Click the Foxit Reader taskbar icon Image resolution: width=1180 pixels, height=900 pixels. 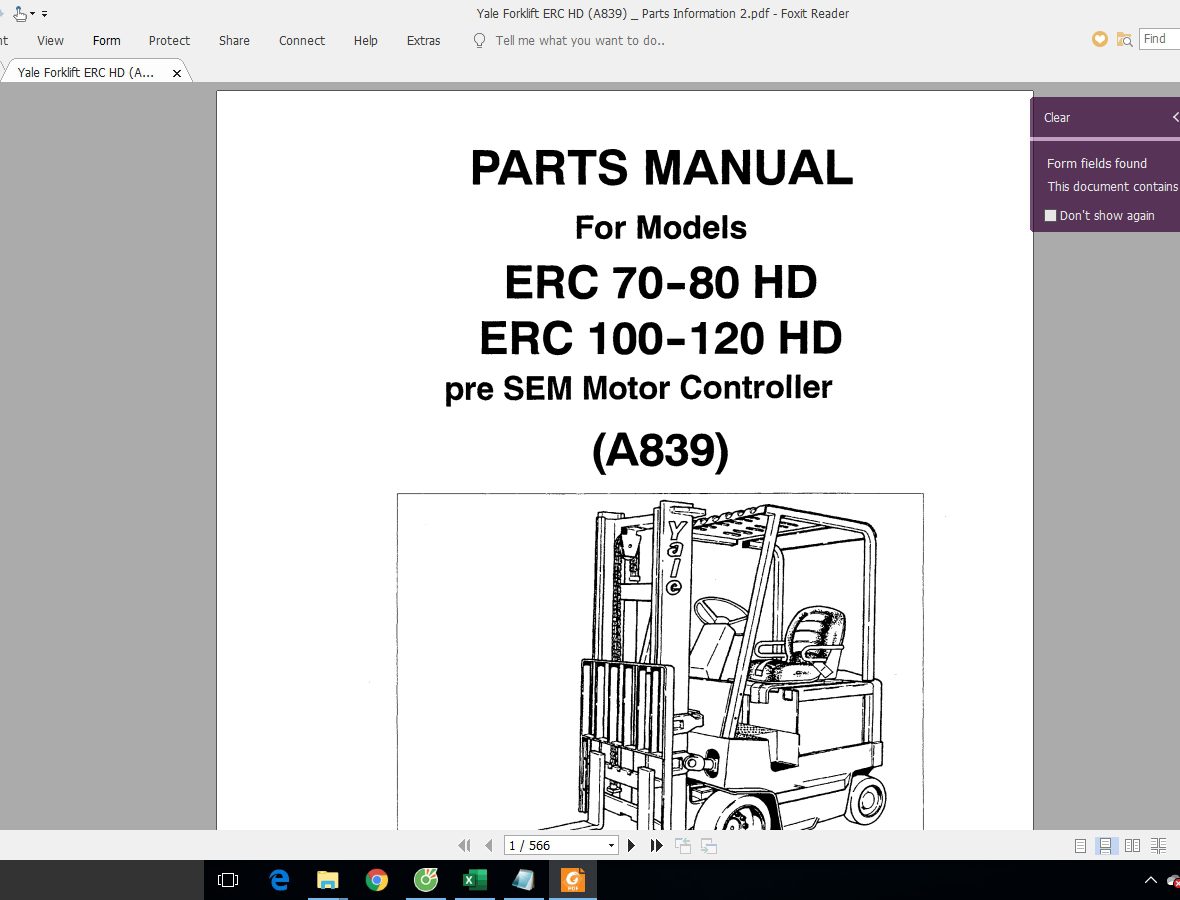[x=573, y=880]
